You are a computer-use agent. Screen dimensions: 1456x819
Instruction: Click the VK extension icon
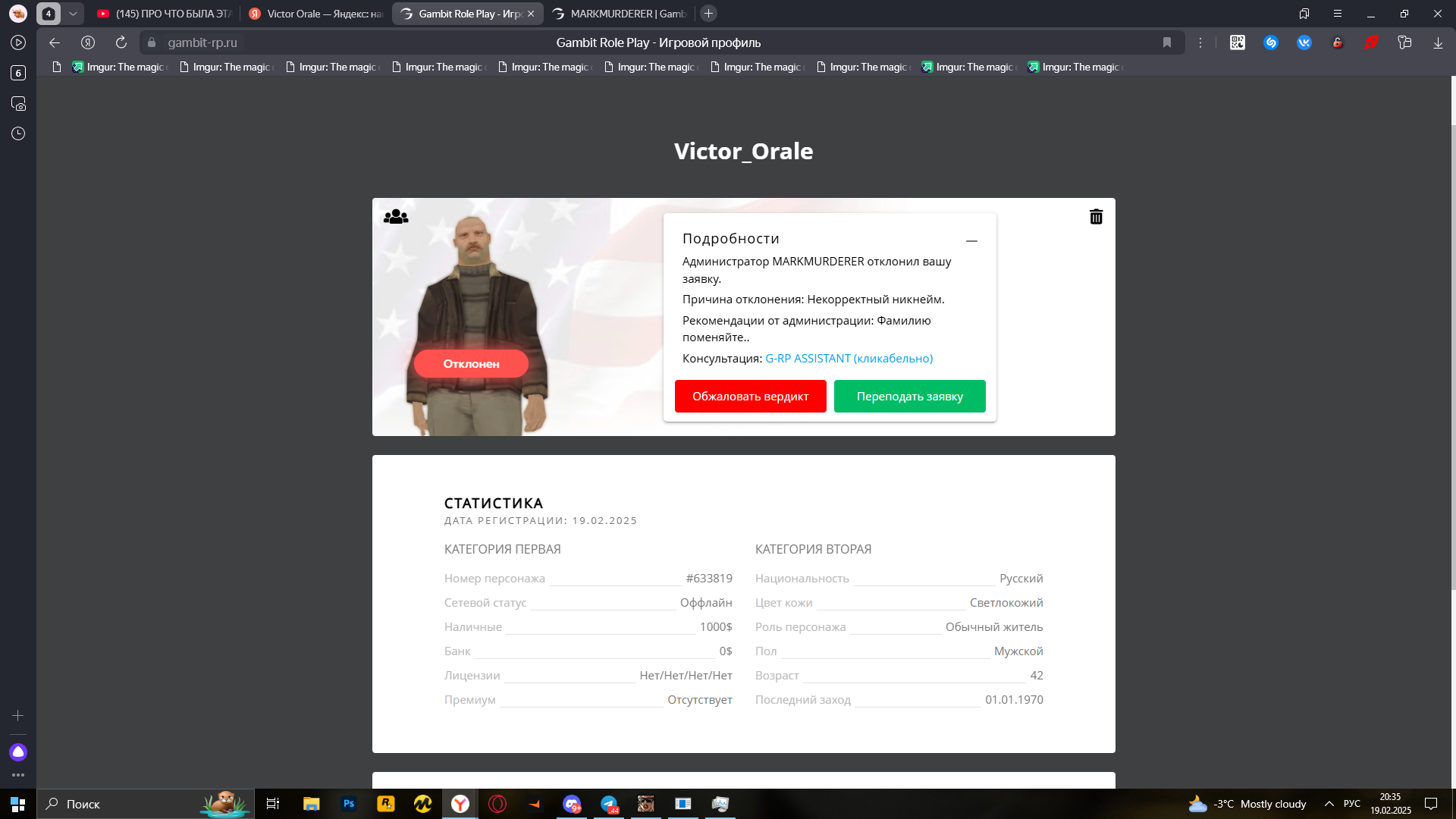[x=1304, y=42]
